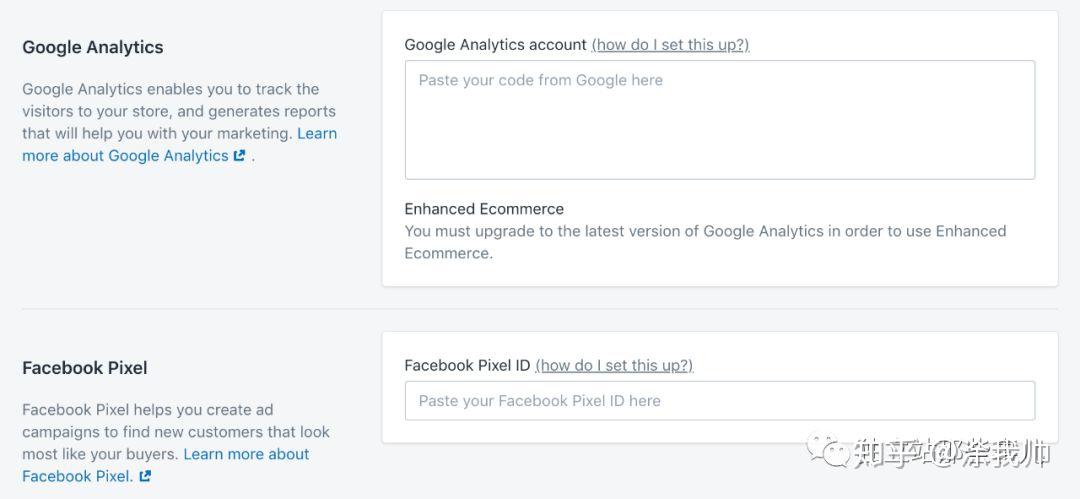The width and height of the screenshot is (1080, 499).
Task: Select the Google Analytics section heading
Action: (x=93, y=47)
